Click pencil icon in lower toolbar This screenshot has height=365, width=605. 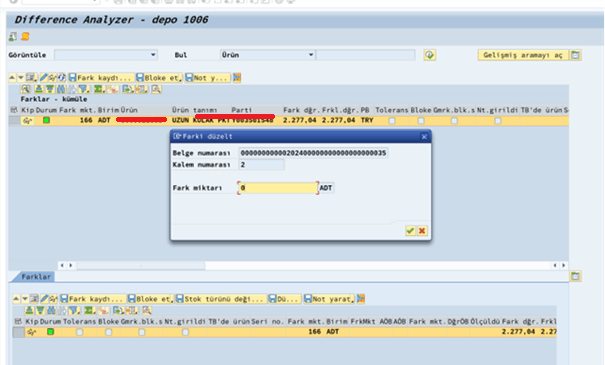pos(44,299)
